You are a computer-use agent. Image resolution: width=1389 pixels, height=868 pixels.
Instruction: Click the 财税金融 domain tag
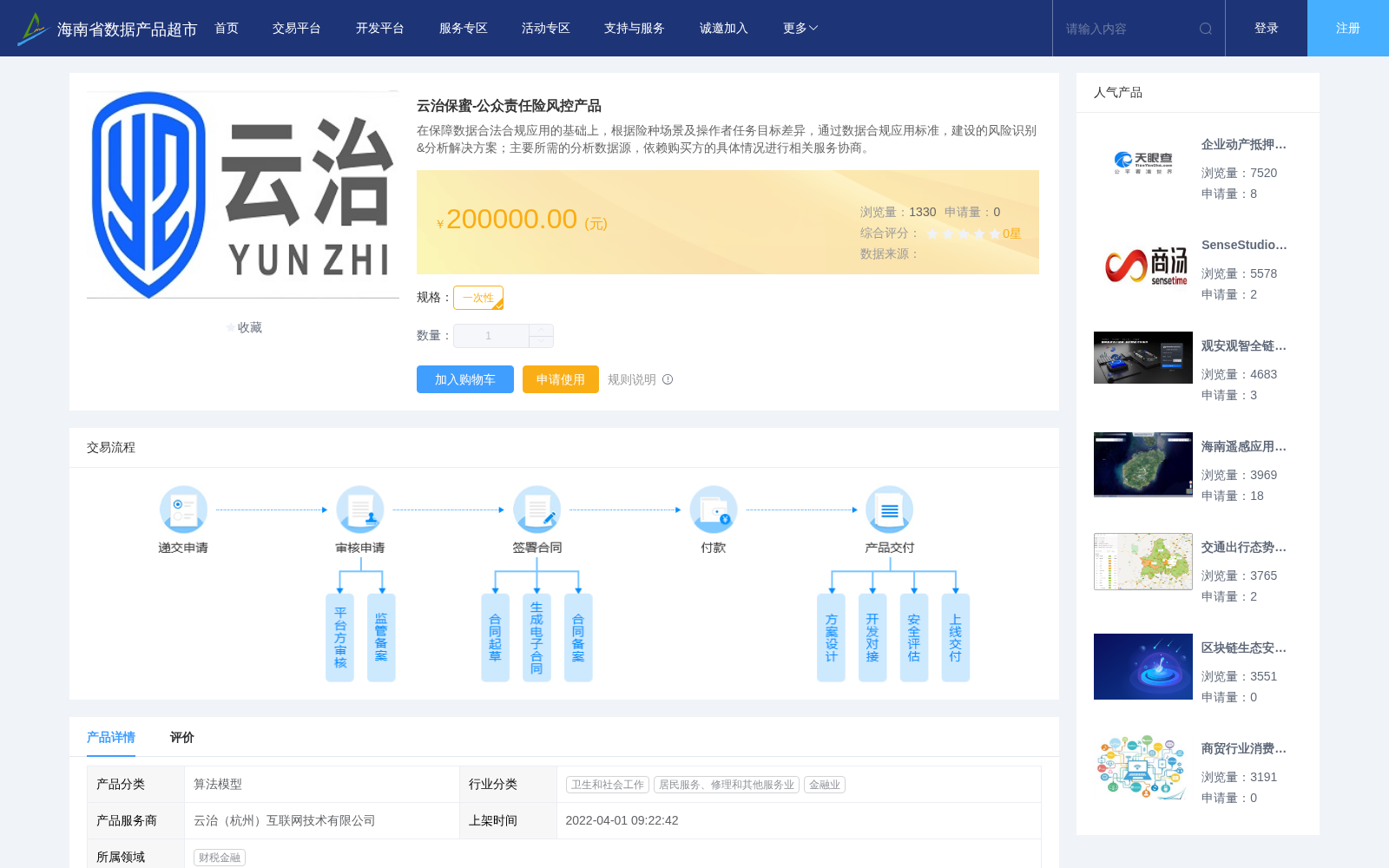[220, 858]
